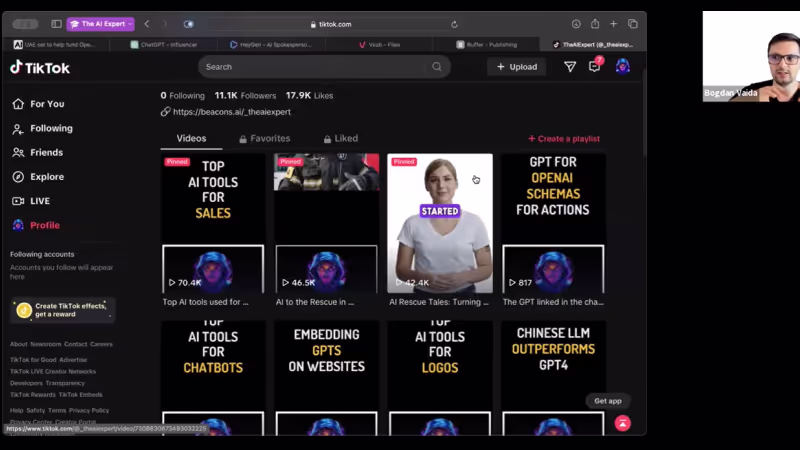Click the TikTok logo
800x450 pixels.
(x=40, y=67)
